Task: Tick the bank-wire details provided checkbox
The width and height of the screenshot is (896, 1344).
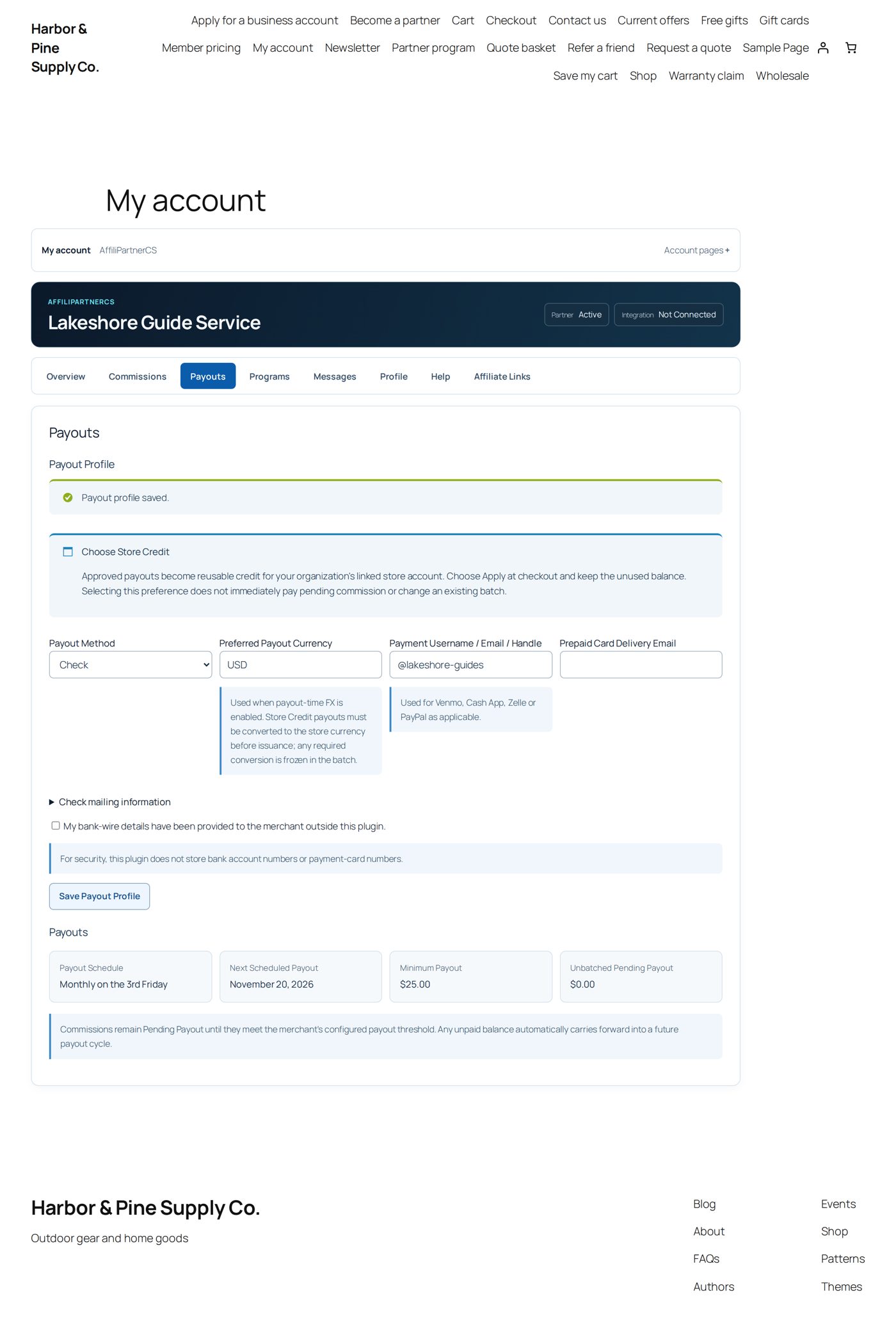Action: tap(56, 826)
